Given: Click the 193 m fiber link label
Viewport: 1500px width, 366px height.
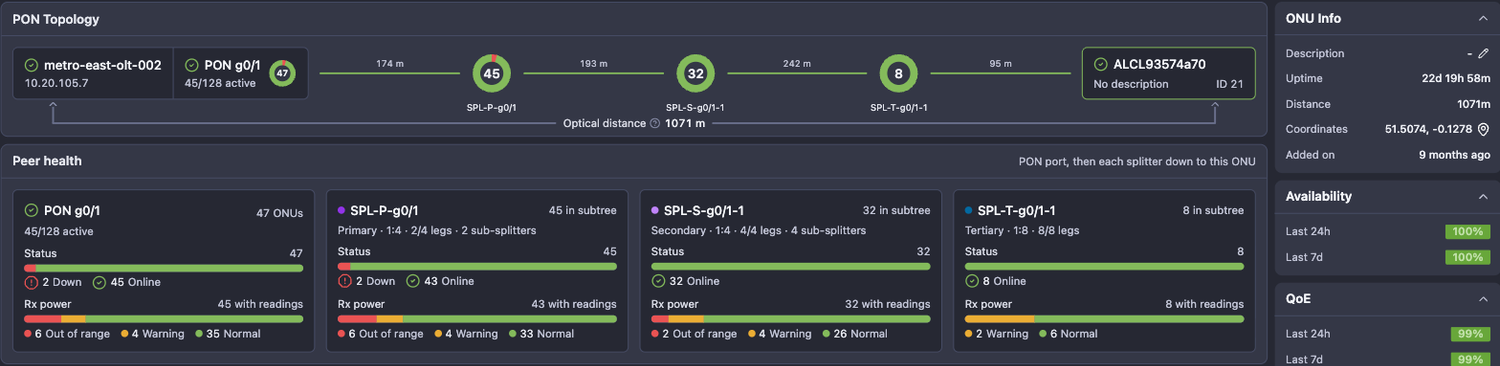Looking at the screenshot, I should click(594, 64).
